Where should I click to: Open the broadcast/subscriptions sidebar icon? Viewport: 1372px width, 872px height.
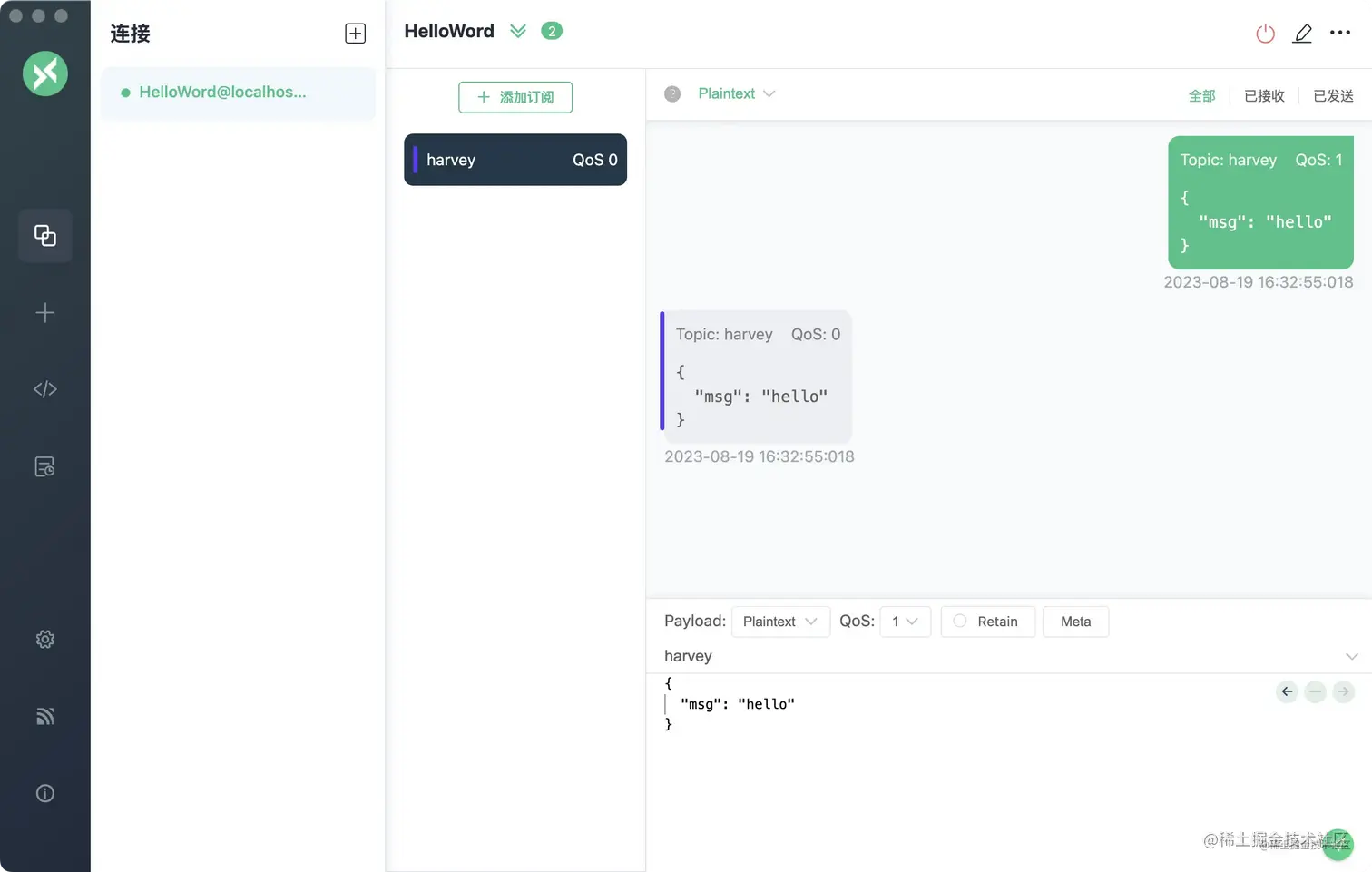click(44, 716)
